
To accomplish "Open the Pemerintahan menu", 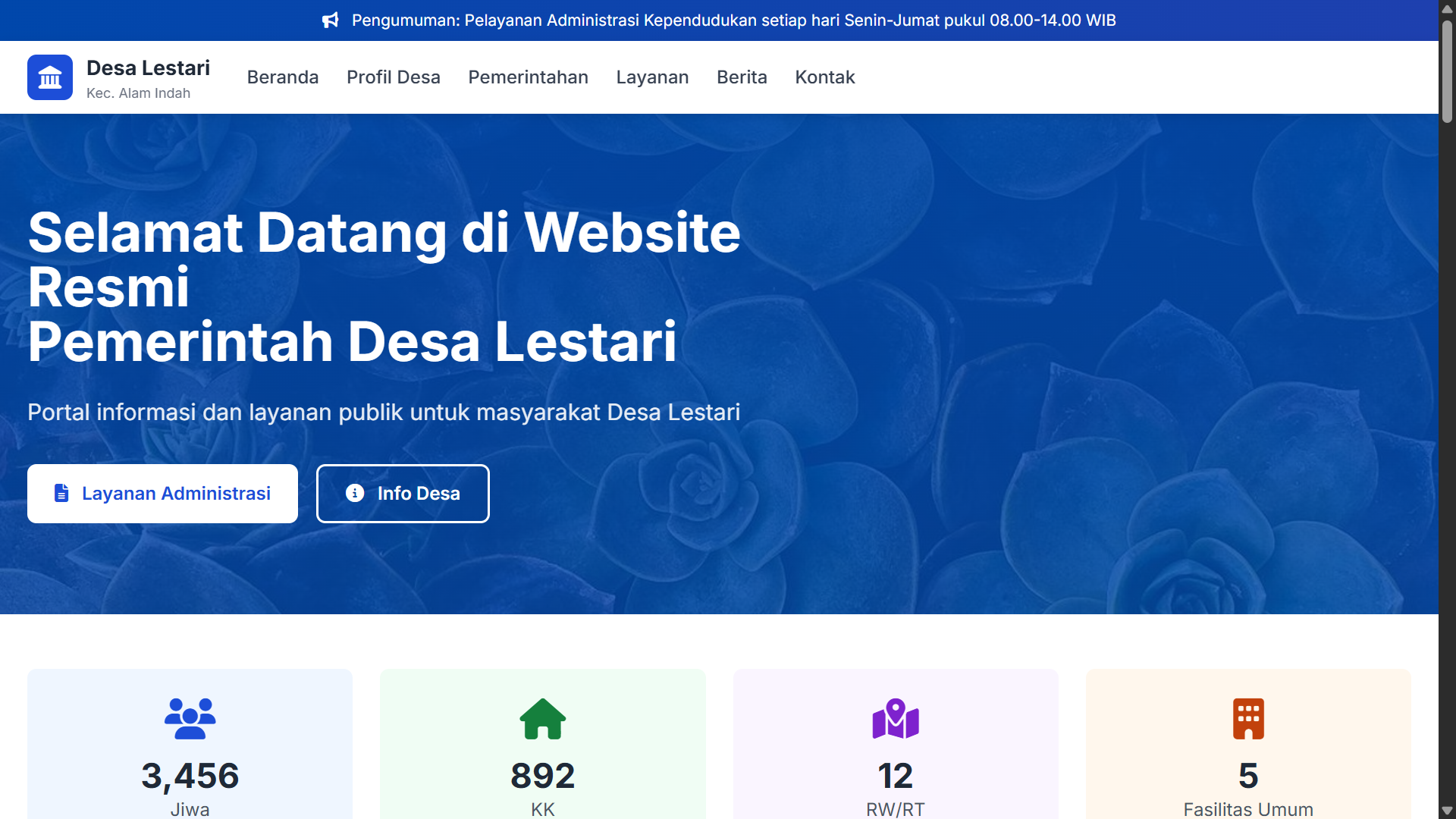I will point(529,77).
